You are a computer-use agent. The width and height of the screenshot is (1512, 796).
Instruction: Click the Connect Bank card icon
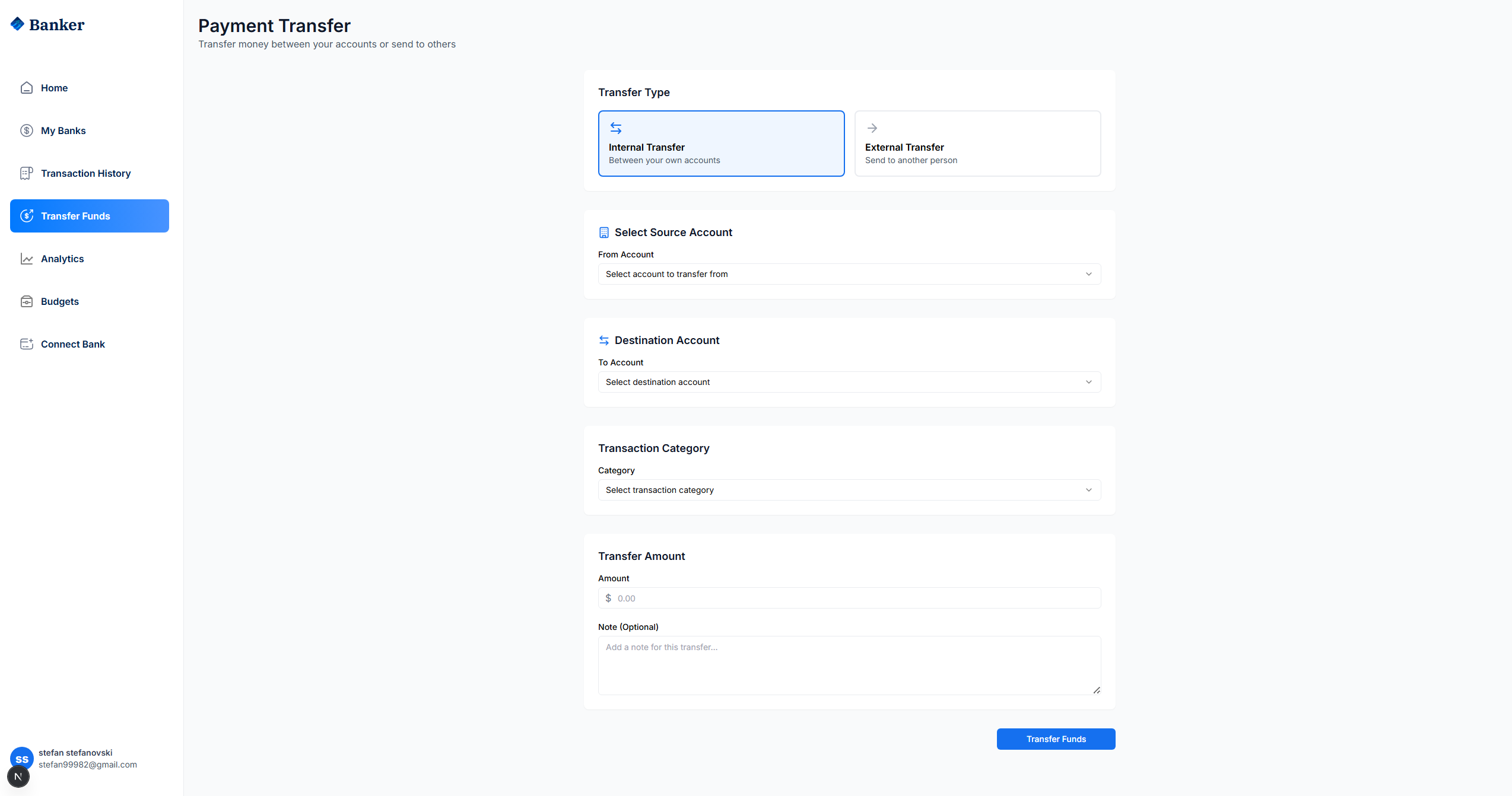27,344
